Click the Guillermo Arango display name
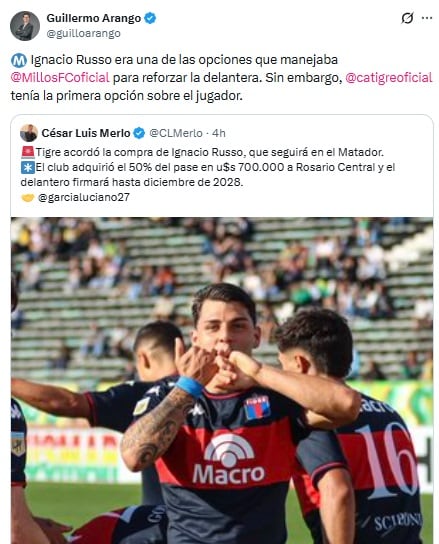The height and width of the screenshot is (544, 439). click(x=94, y=18)
